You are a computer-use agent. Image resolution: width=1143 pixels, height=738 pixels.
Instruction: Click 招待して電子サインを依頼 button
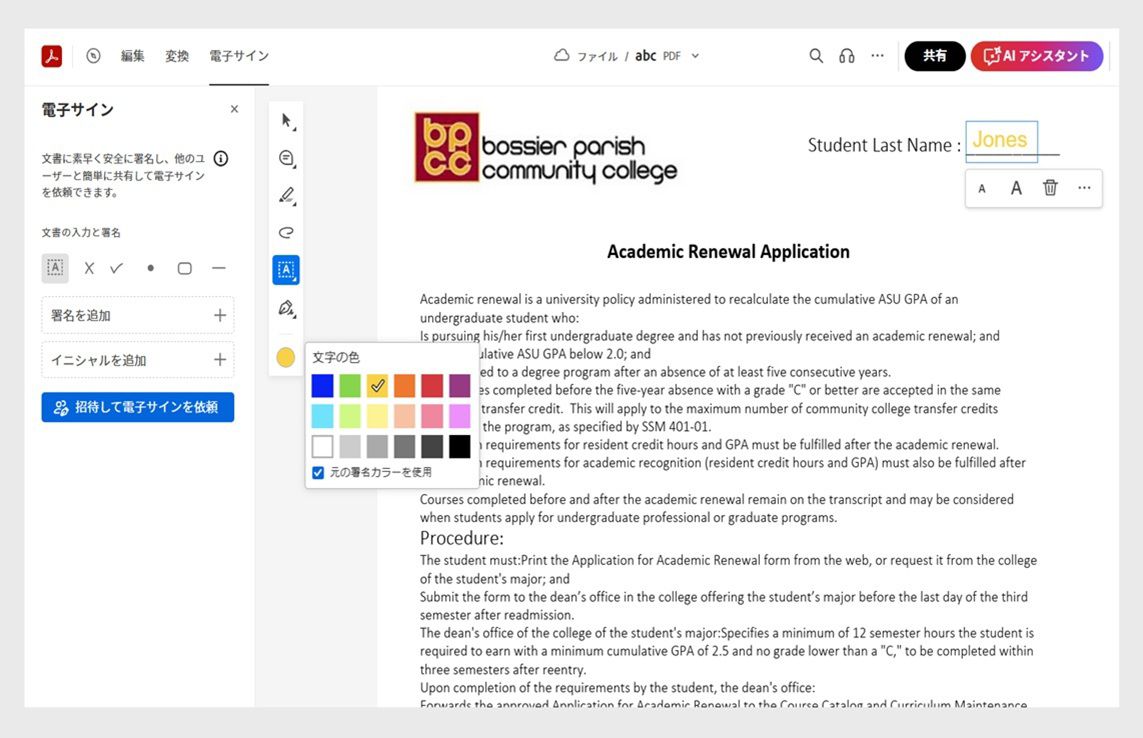138,407
